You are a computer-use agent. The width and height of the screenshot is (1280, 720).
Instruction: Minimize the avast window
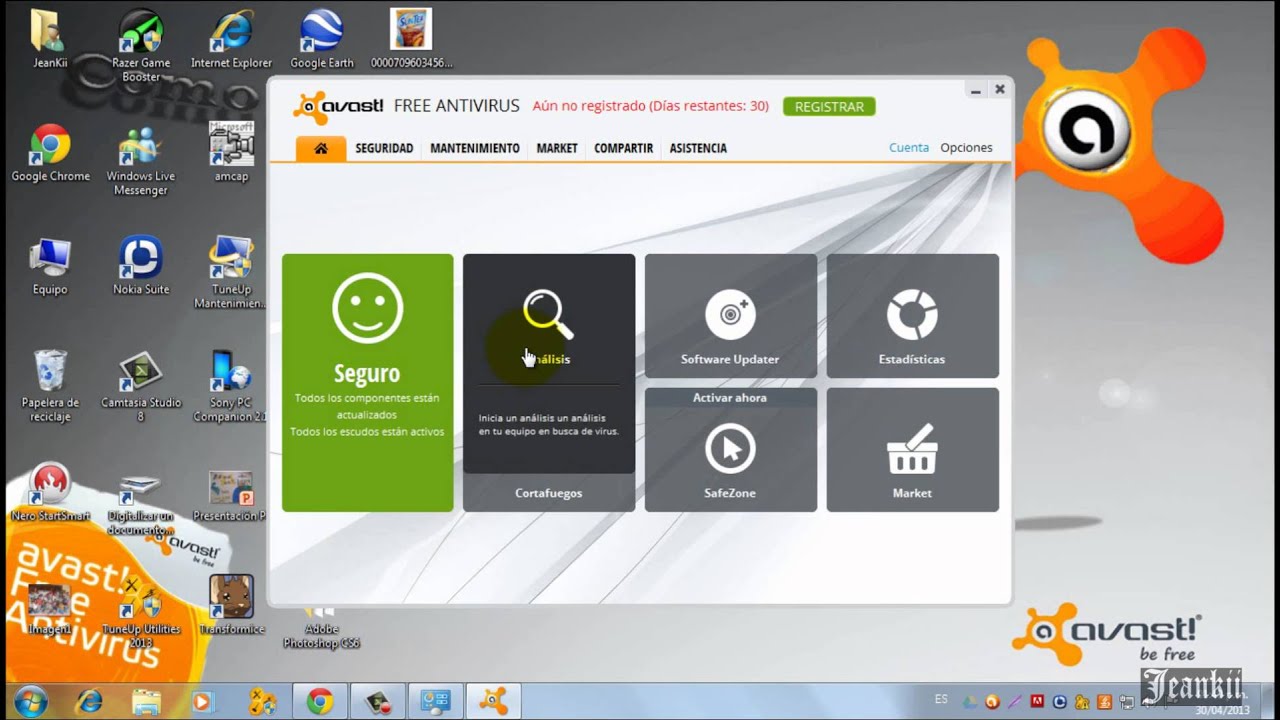click(x=975, y=89)
